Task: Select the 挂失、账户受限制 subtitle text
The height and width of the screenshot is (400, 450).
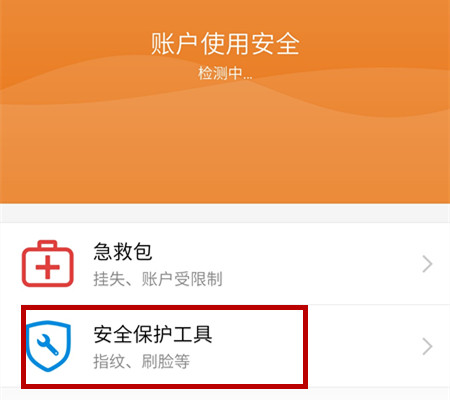Action: 158,279
